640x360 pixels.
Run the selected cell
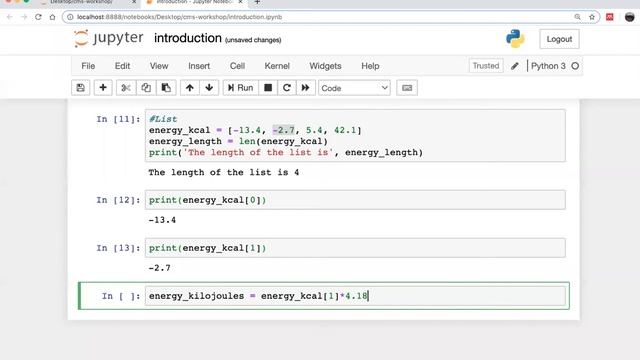(x=241, y=88)
